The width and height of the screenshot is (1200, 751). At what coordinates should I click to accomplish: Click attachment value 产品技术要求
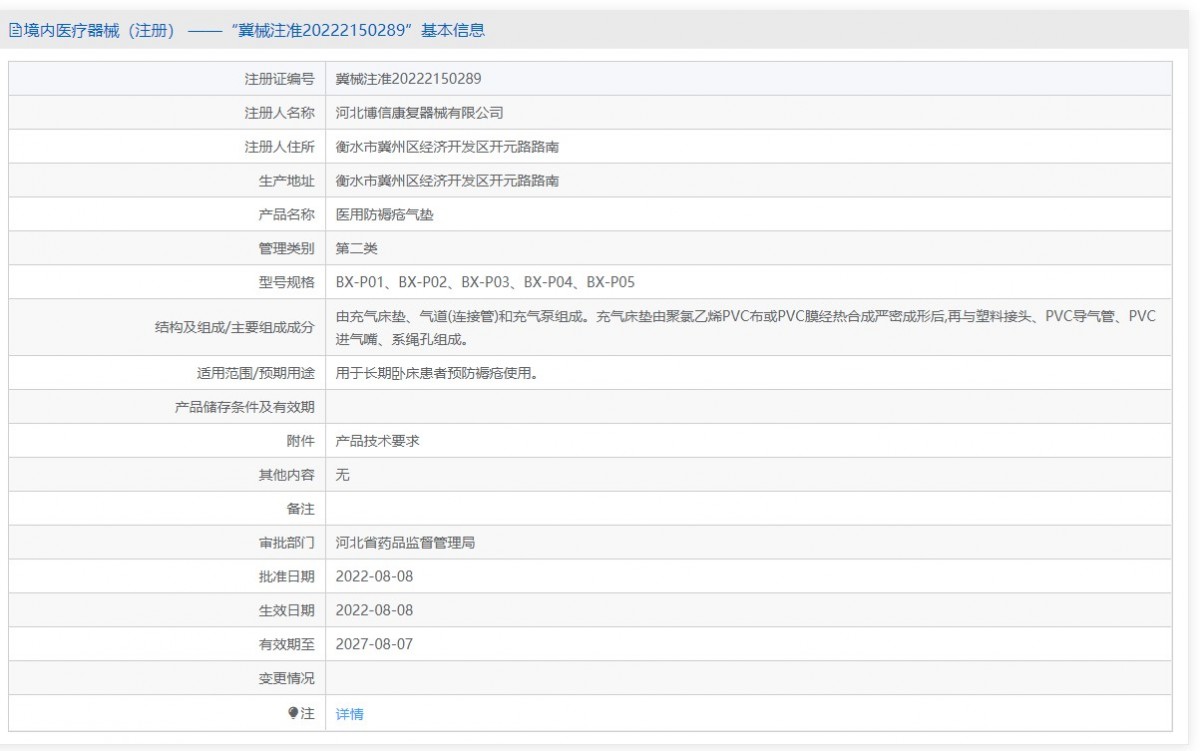tap(377, 441)
